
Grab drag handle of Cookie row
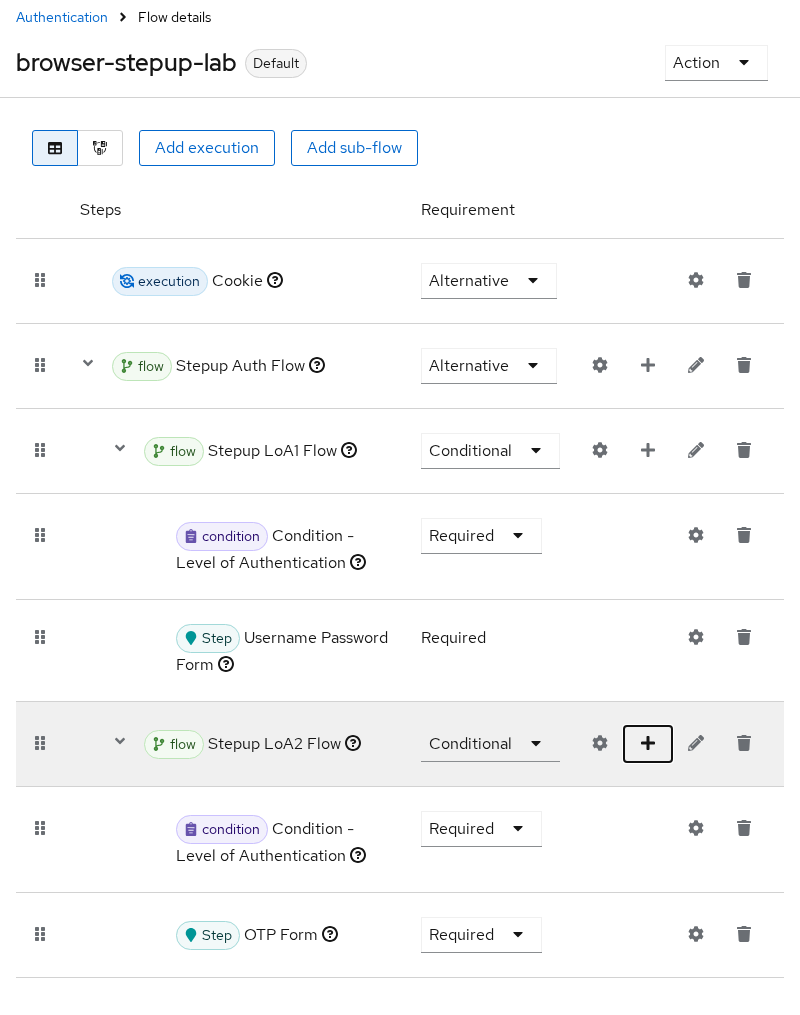pyautogui.click(x=40, y=280)
